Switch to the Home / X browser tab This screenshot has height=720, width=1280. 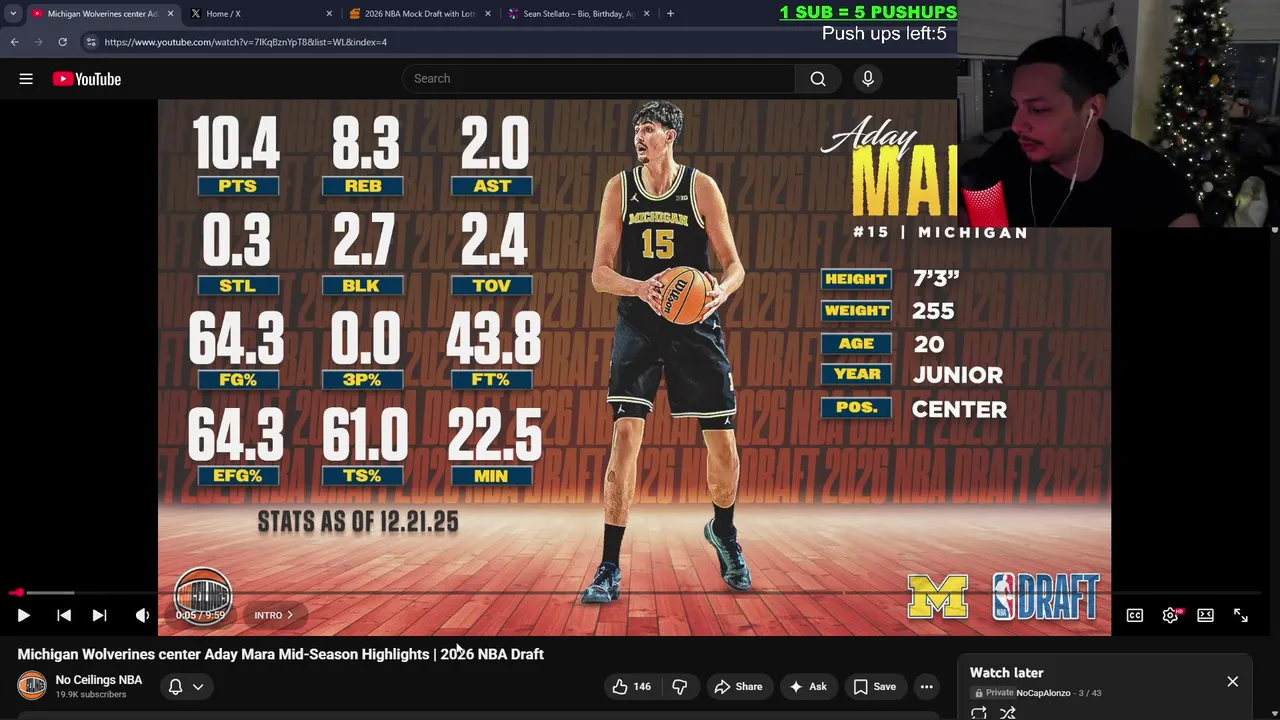coord(262,14)
